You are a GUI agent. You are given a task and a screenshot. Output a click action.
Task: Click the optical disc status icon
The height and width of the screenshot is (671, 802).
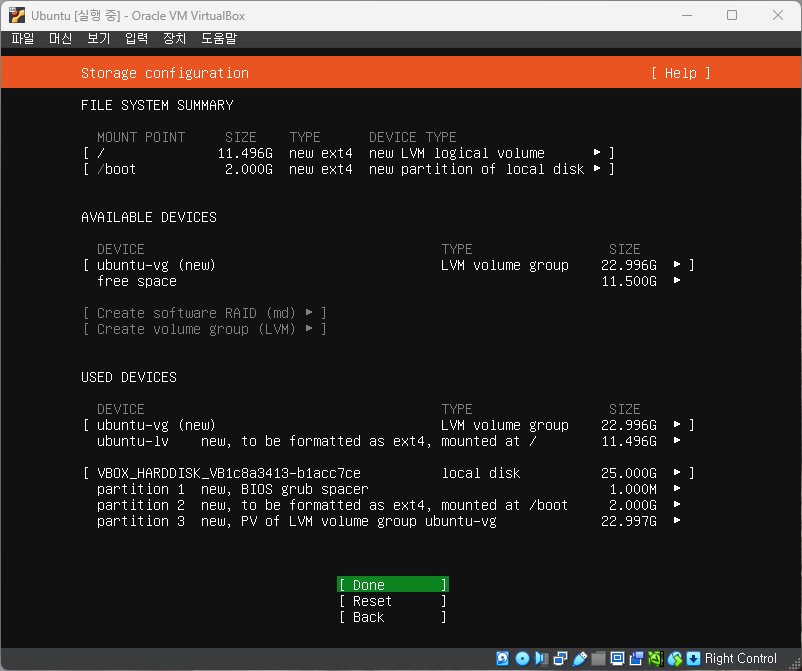coord(522,658)
